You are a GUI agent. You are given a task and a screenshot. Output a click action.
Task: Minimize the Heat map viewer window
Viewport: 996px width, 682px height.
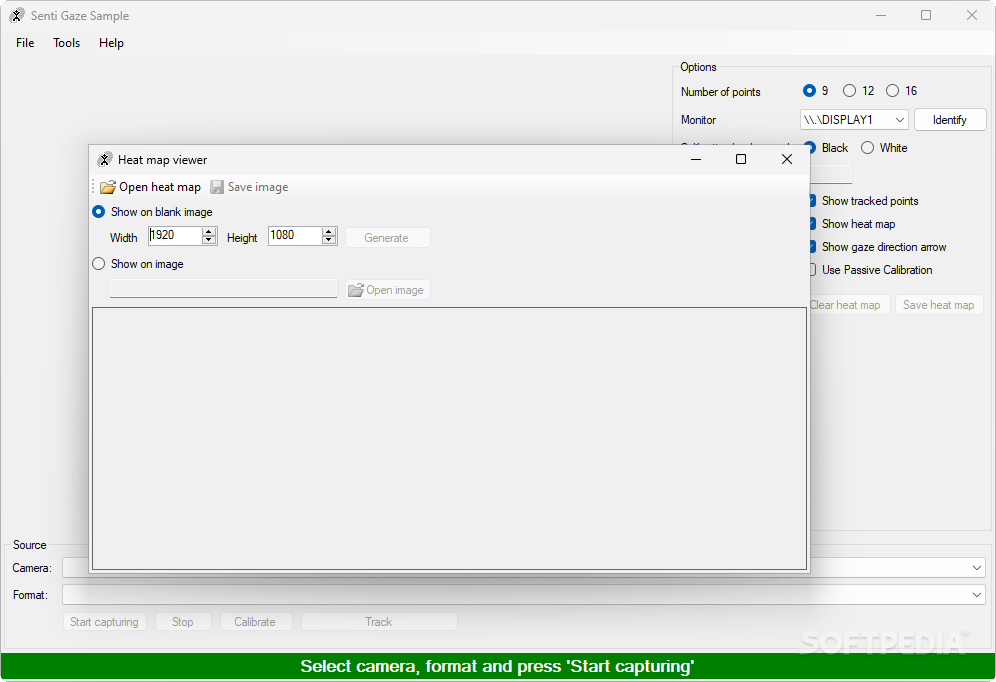point(696,159)
